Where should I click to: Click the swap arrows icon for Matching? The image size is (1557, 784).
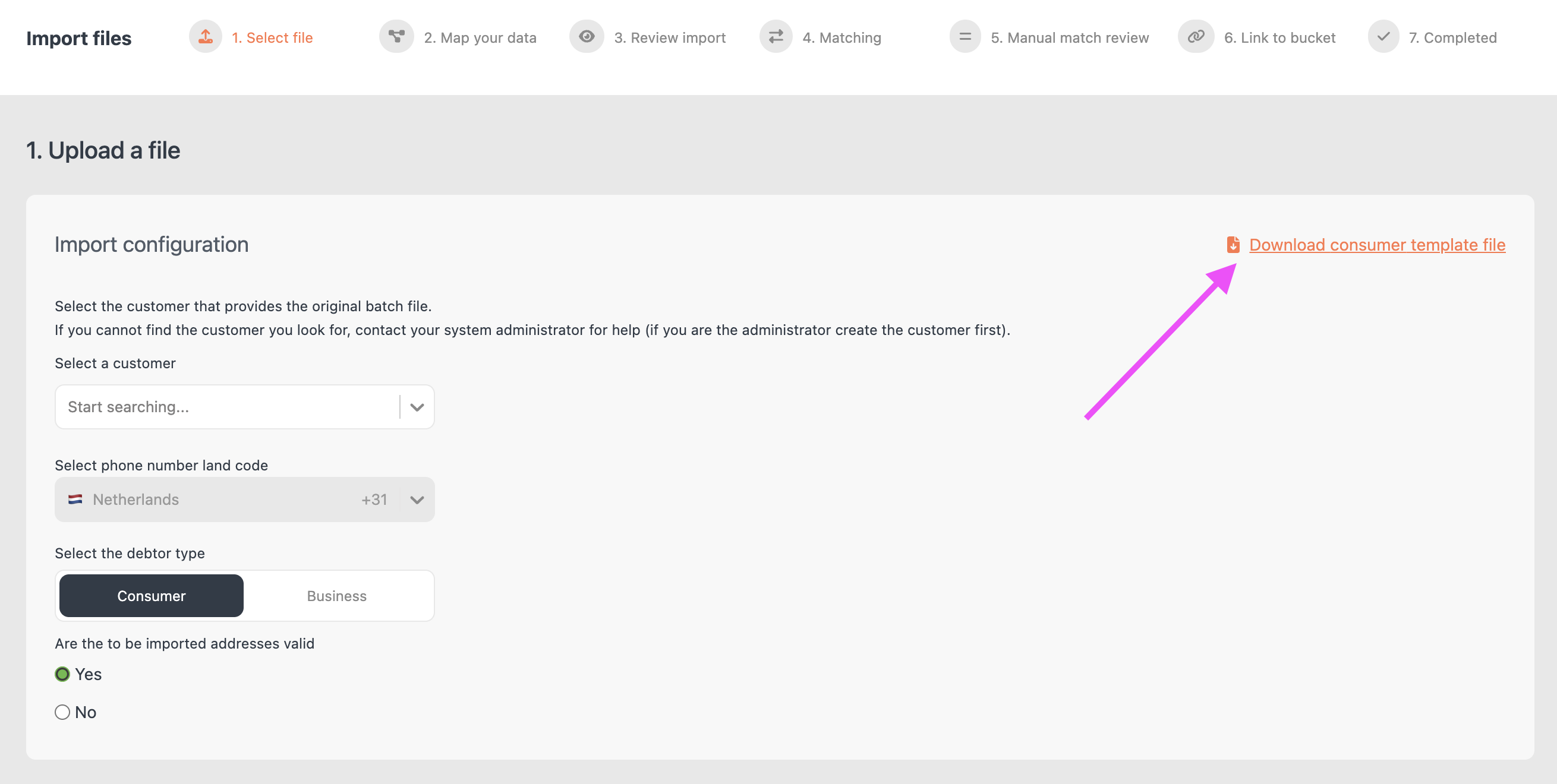776,37
